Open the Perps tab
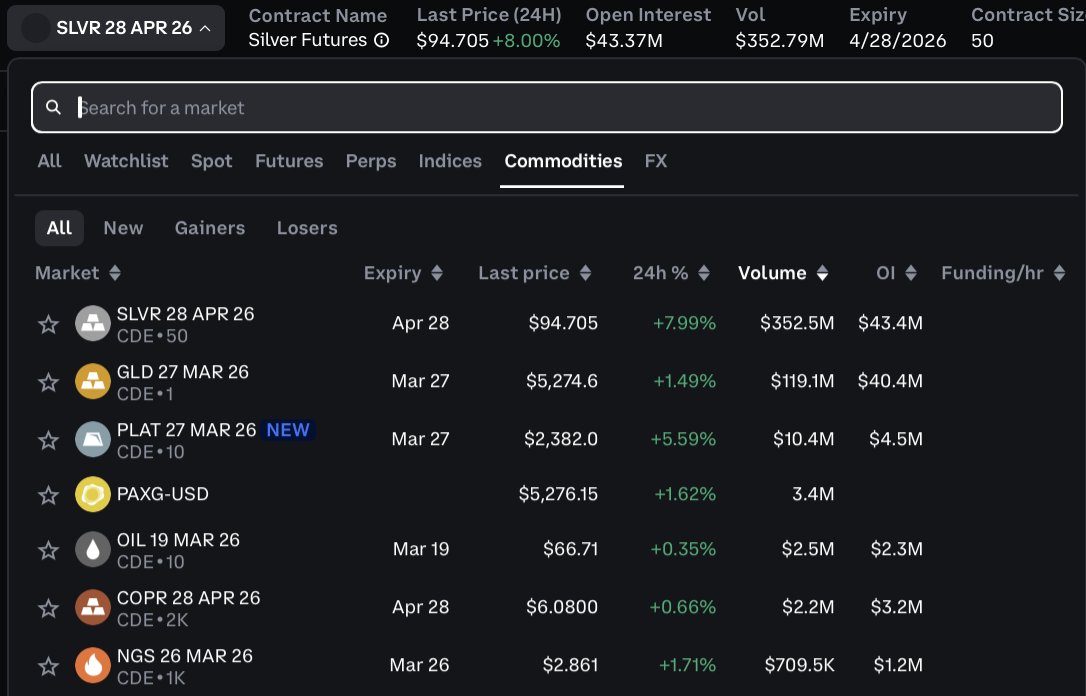 tap(371, 161)
